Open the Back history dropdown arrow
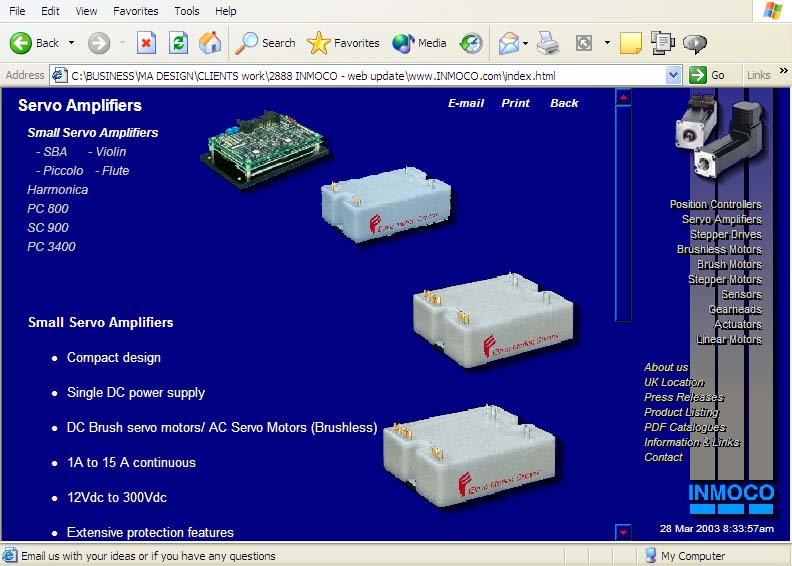The height and width of the screenshot is (566, 792). (x=72, y=43)
